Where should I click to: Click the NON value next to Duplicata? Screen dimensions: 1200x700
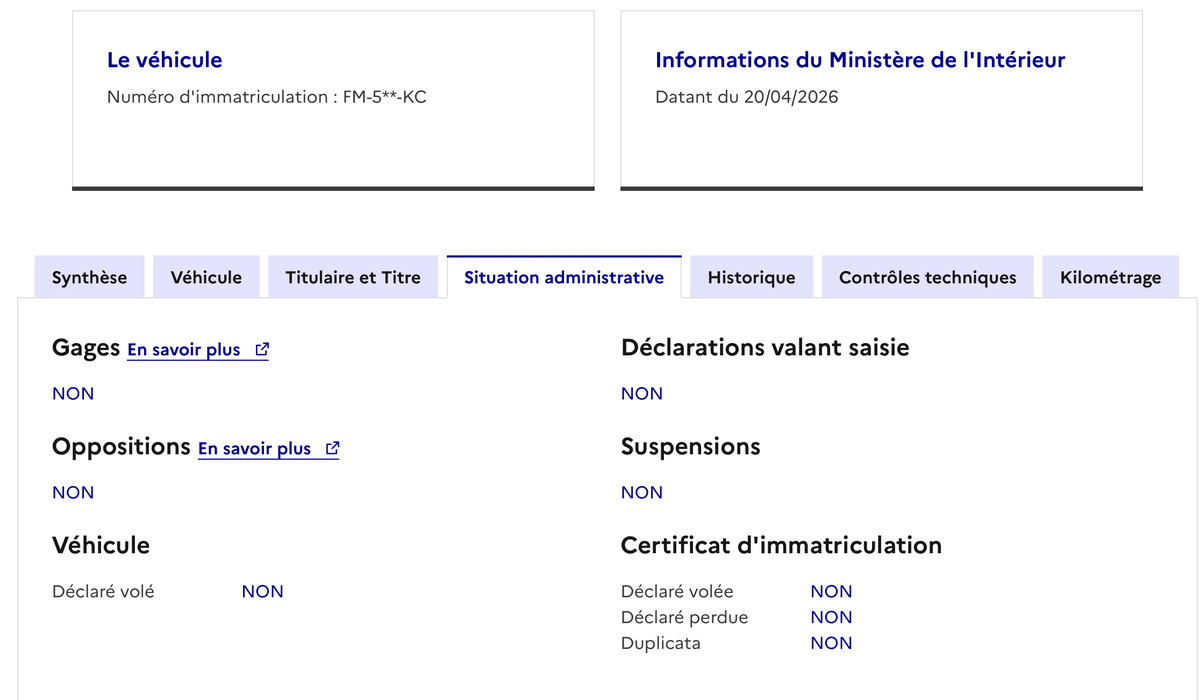832,643
